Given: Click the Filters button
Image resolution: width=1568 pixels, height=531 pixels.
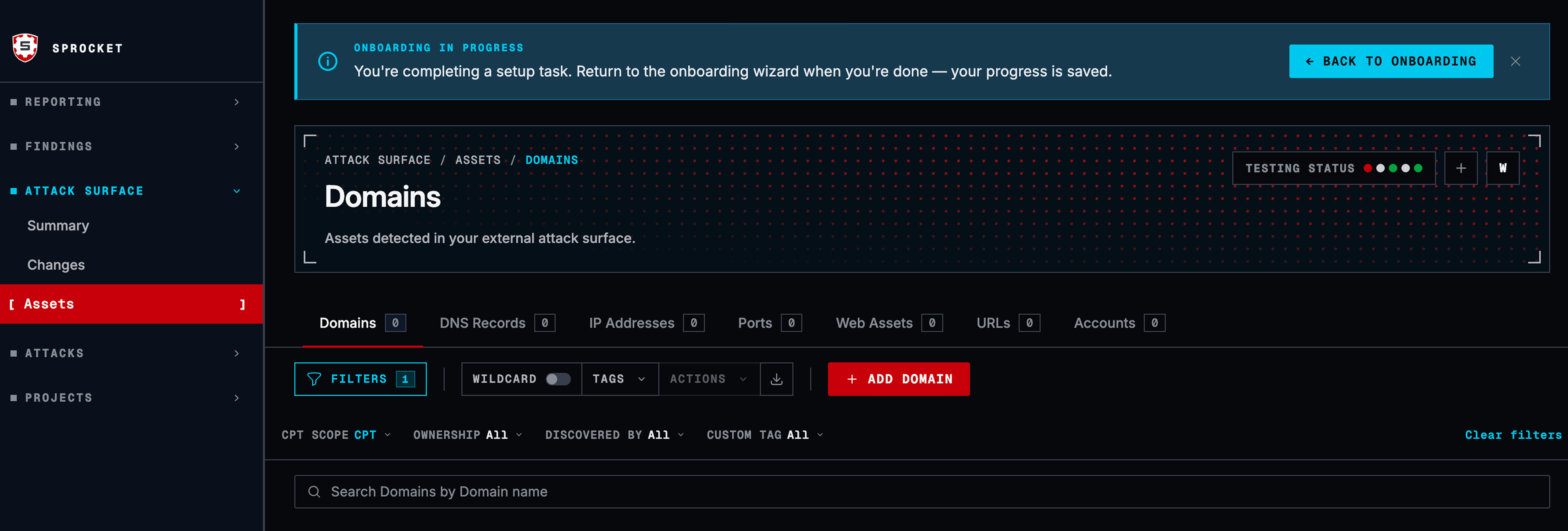Looking at the screenshot, I should click(x=360, y=379).
